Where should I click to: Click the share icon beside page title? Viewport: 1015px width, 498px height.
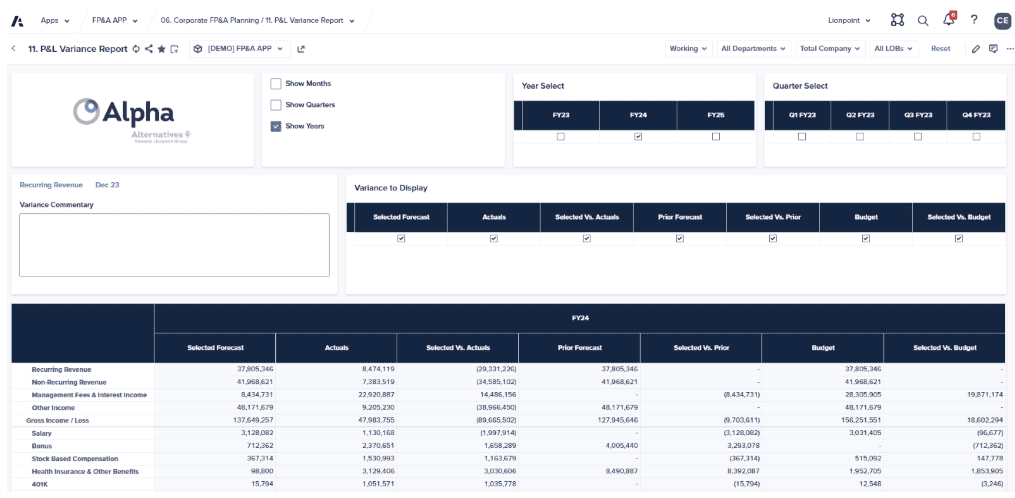pyautogui.click(x=149, y=49)
